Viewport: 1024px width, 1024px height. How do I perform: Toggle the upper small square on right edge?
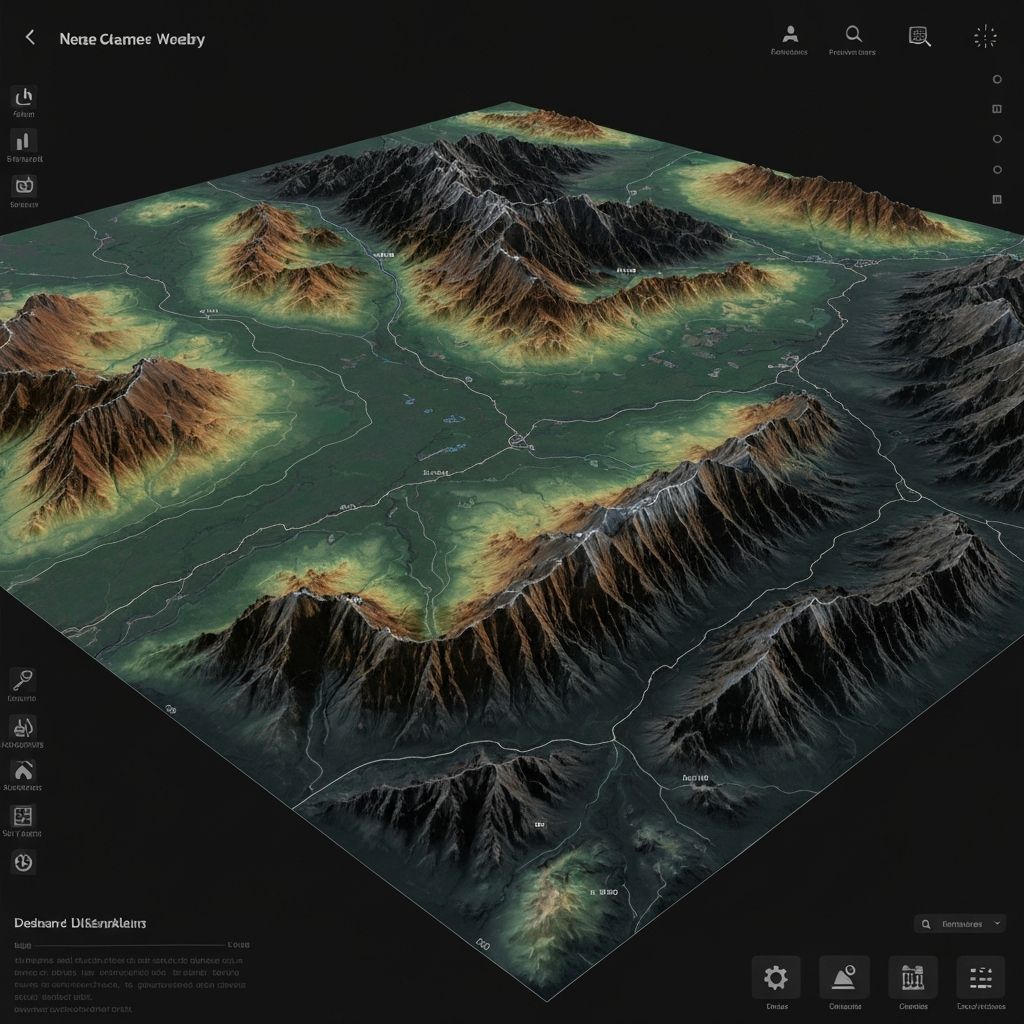[x=997, y=109]
